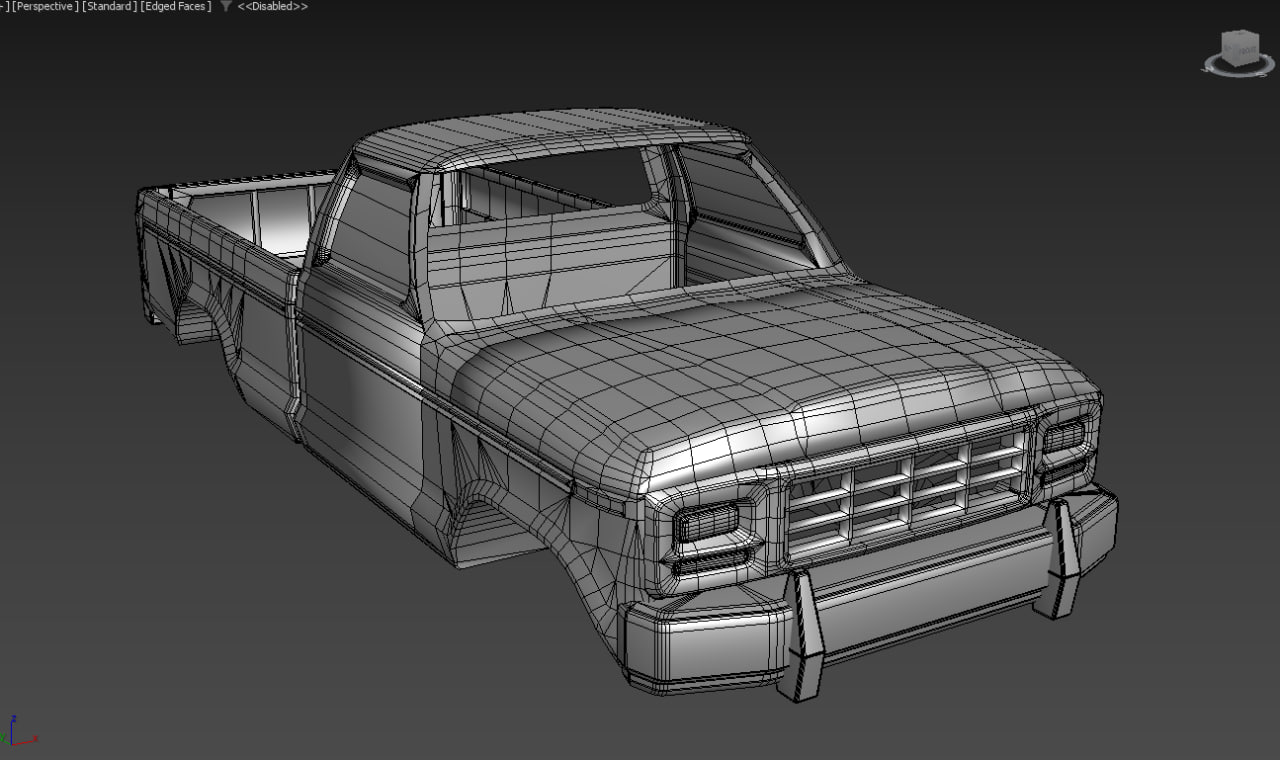Open the Standard shading label menu

[110, 7]
